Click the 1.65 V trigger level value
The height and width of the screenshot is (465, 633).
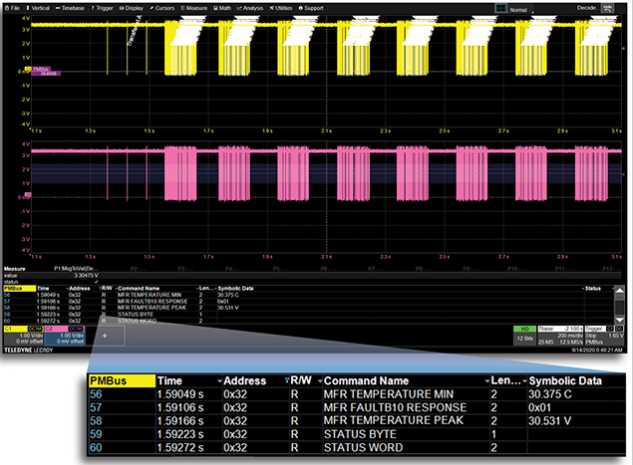tap(617, 335)
